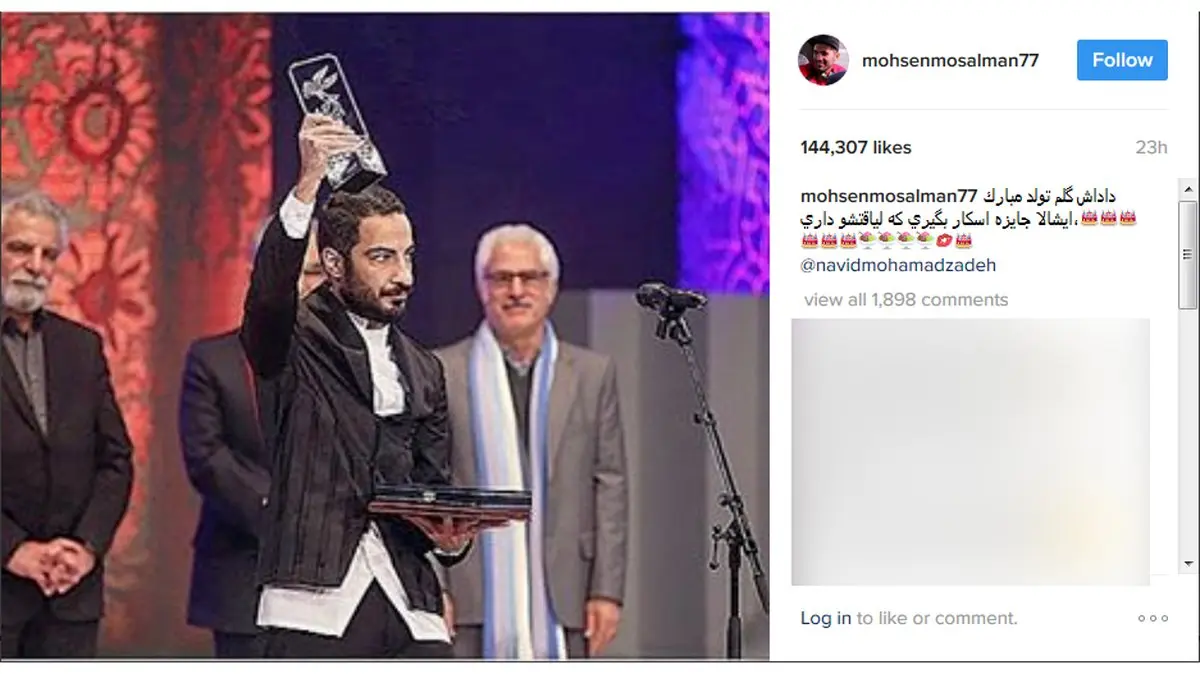The width and height of the screenshot is (1200, 674).
Task: Open mohsenmosalman77's profile picture avatar
Action: coord(823,60)
